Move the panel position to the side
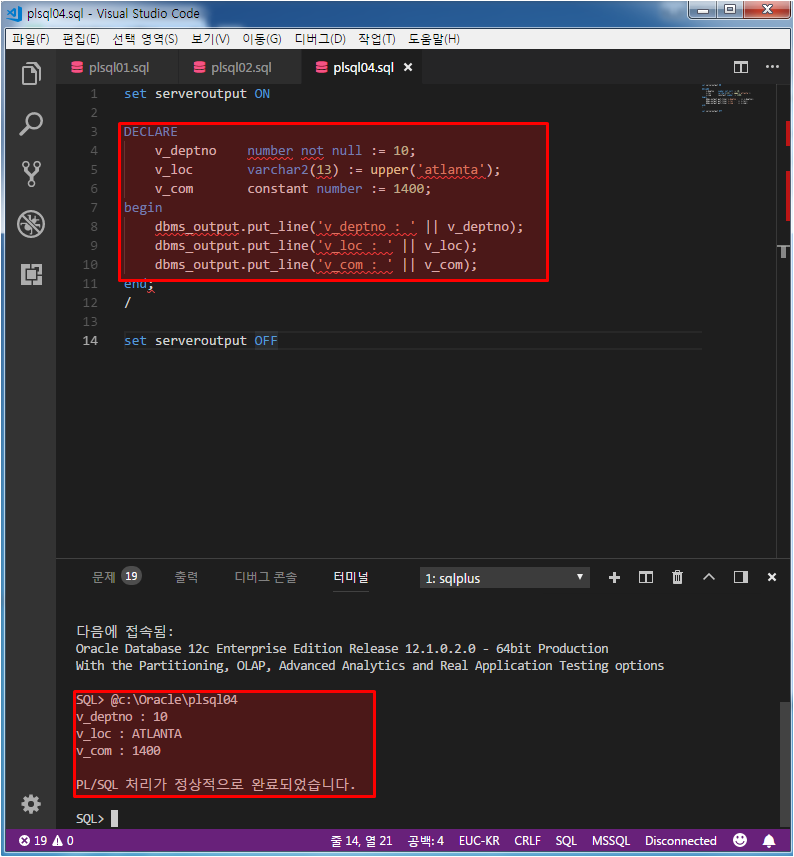The height and width of the screenshot is (857, 794). (740, 577)
